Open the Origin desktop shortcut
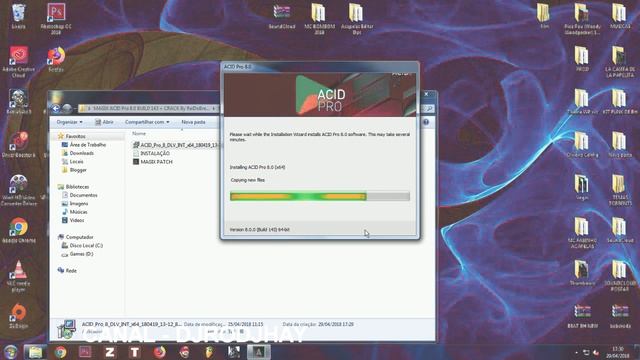Viewport: 640px width, 360px height. [x=18, y=316]
